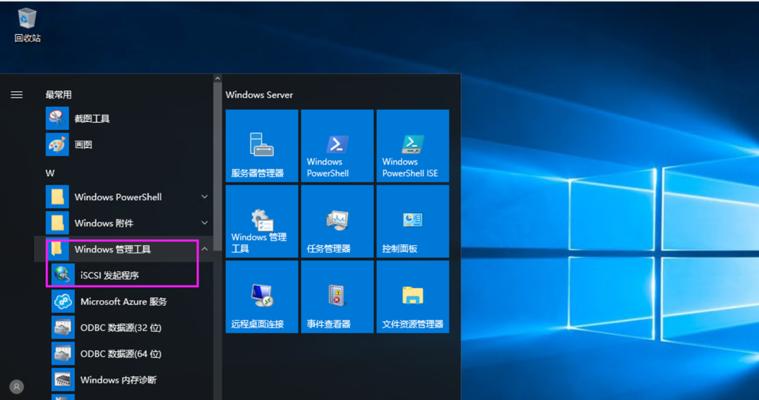Open the Windows 附件 folder
The image size is (759, 400).
tap(128, 223)
